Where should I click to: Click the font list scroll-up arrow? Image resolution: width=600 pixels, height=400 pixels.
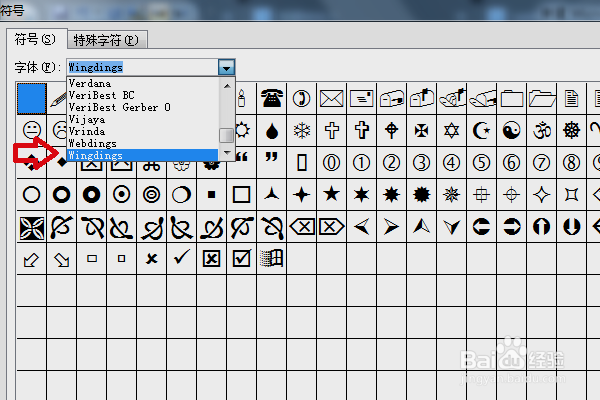[227, 86]
